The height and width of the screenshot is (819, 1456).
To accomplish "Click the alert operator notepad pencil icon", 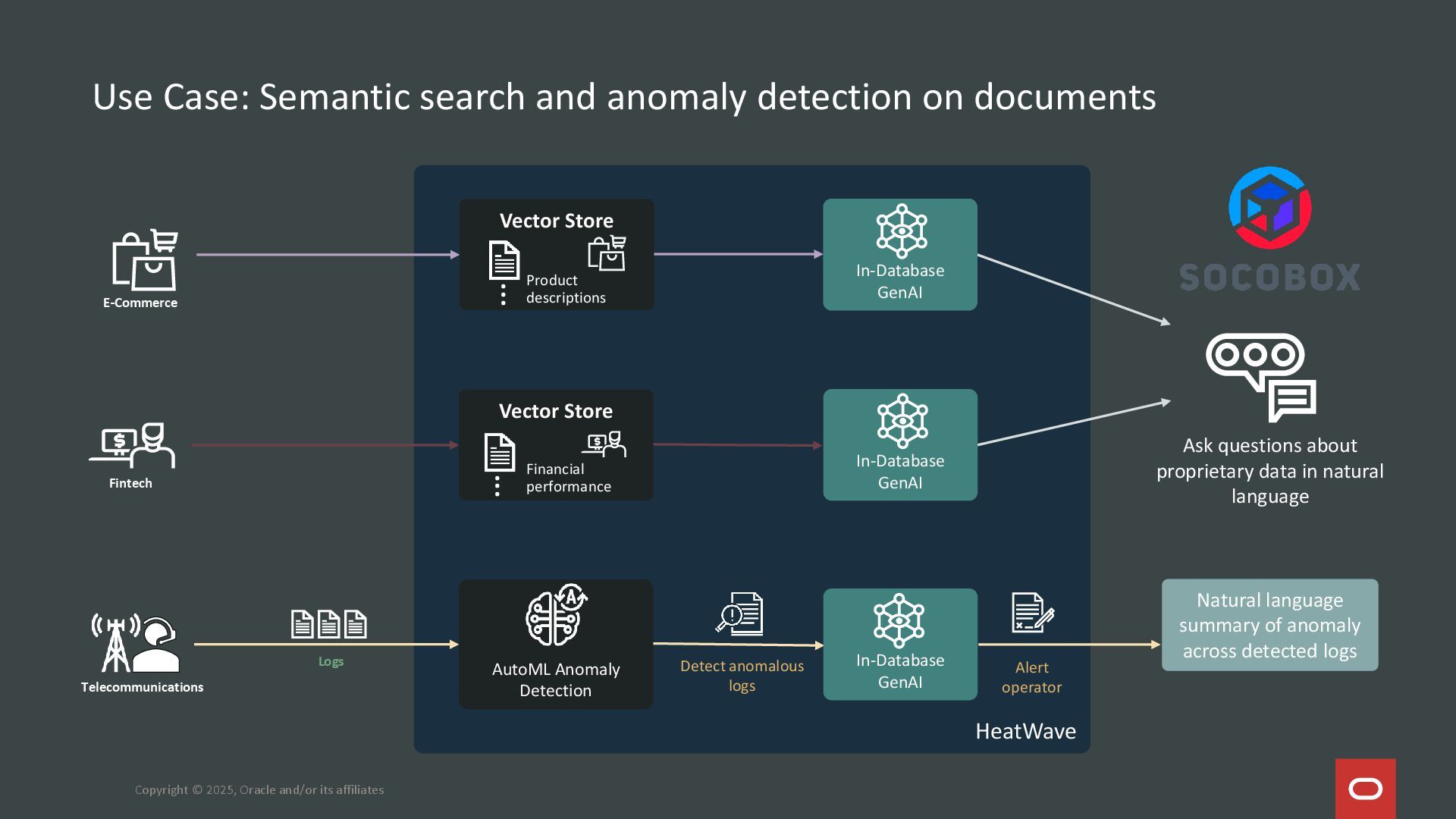I will (1032, 613).
